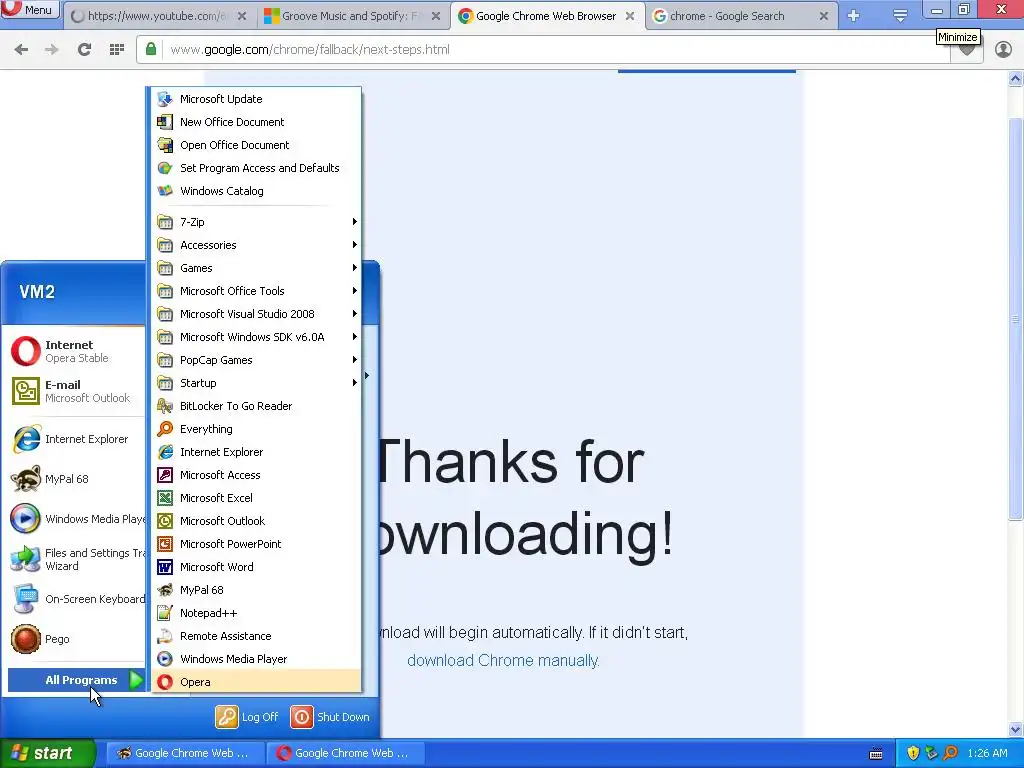Launch Microsoft Access
The height and width of the screenshot is (768, 1024).
(x=256, y=475)
